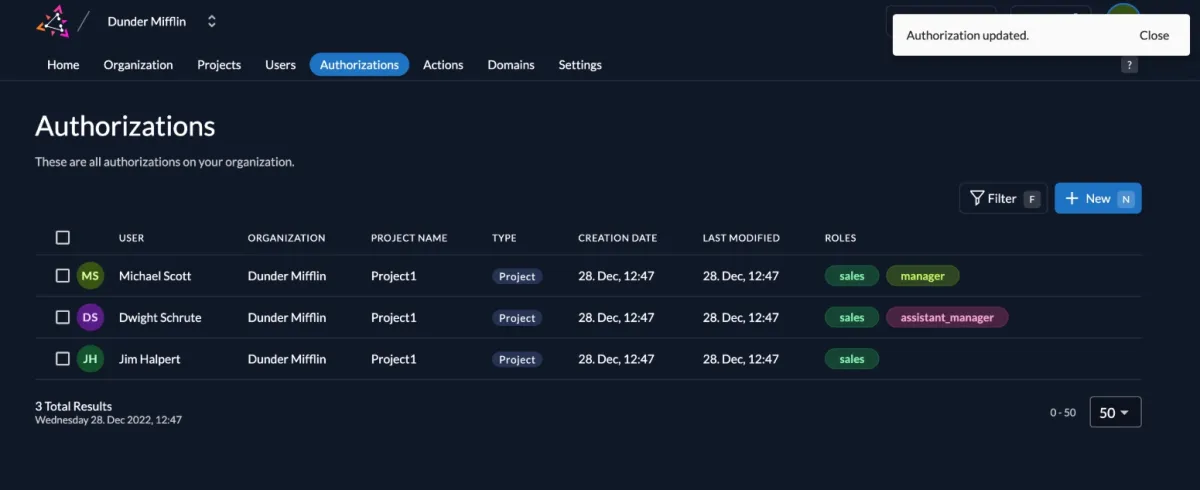Check the Dwight Schrute row checkbox

pyautogui.click(x=63, y=318)
